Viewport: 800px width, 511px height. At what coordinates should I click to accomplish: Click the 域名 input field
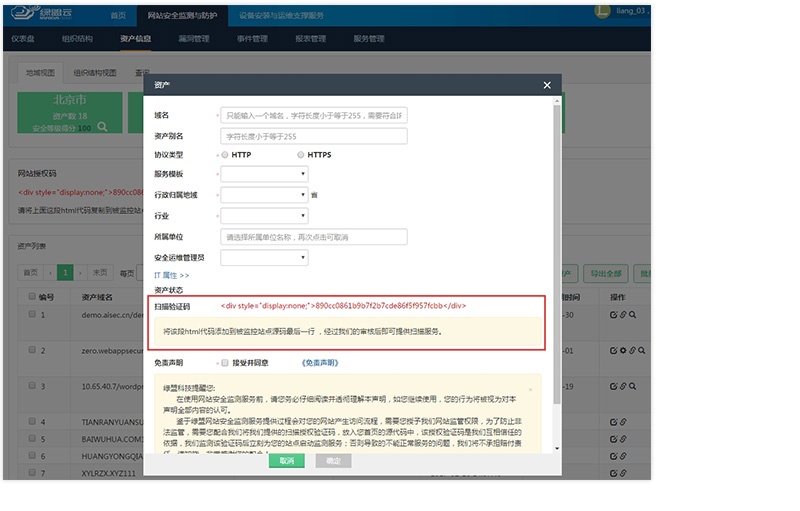[x=313, y=116]
